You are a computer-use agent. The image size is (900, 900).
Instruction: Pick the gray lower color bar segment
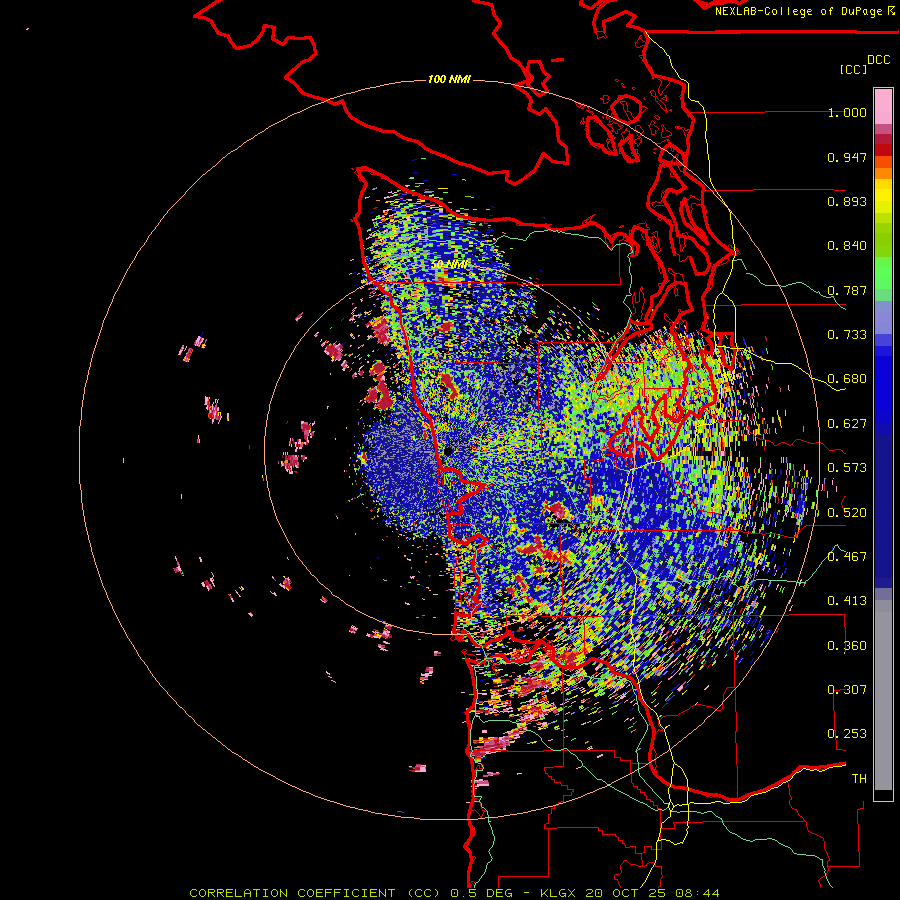tap(883, 695)
